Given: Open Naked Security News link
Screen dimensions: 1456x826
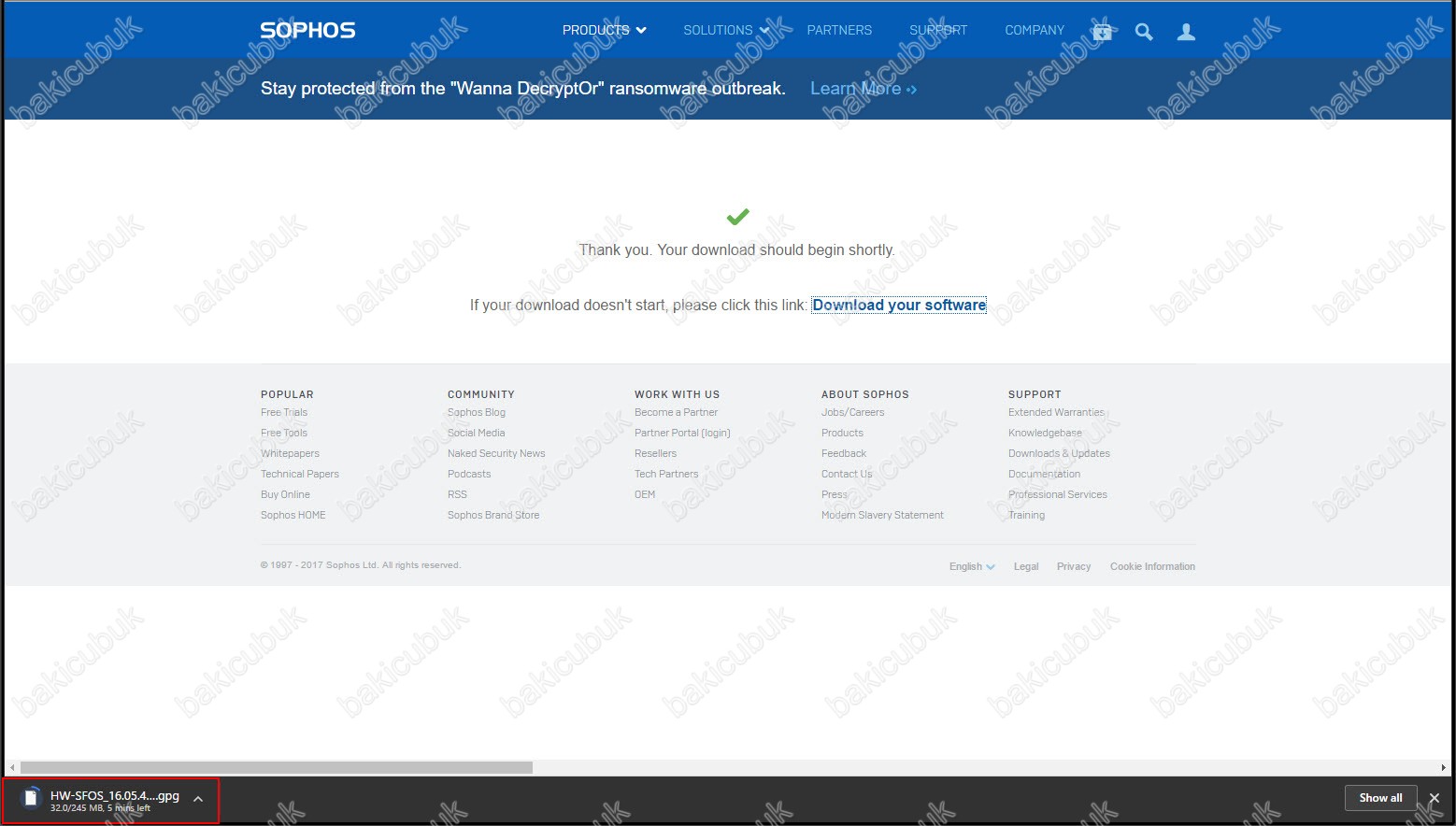Looking at the screenshot, I should [x=496, y=453].
